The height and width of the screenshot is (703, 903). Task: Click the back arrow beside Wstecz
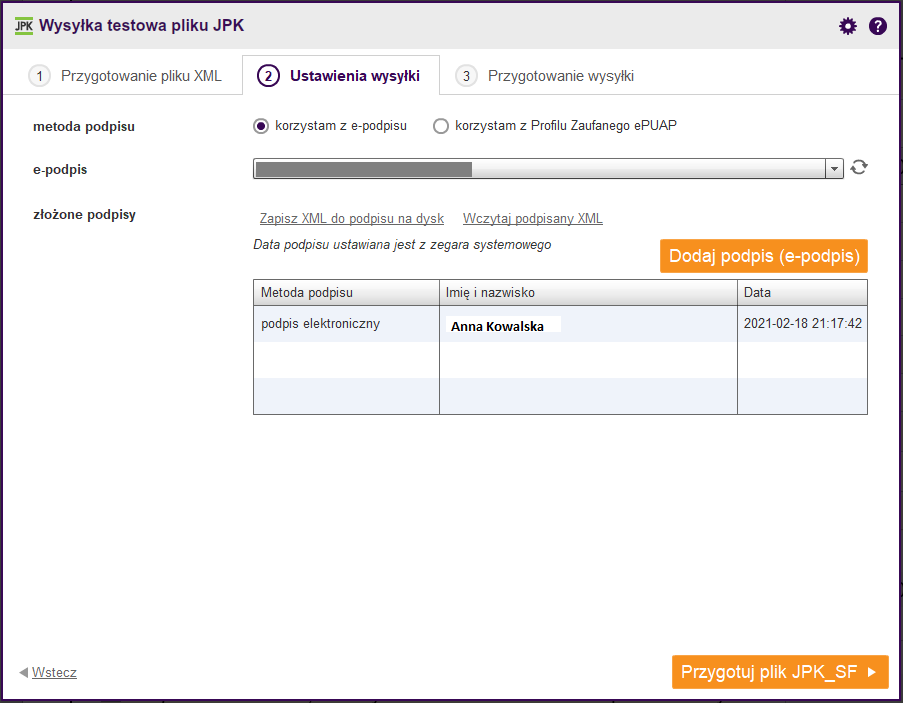23,672
